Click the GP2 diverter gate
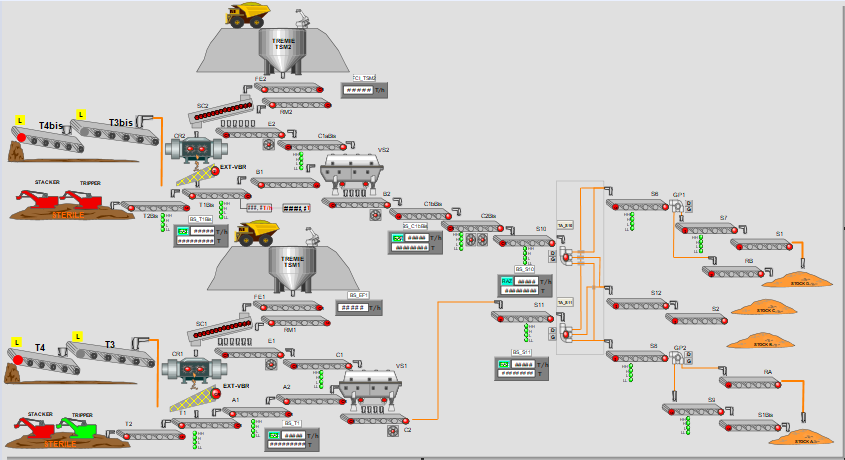Image resolution: width=845 pixels, height=460 pixels. click(676, 358)
